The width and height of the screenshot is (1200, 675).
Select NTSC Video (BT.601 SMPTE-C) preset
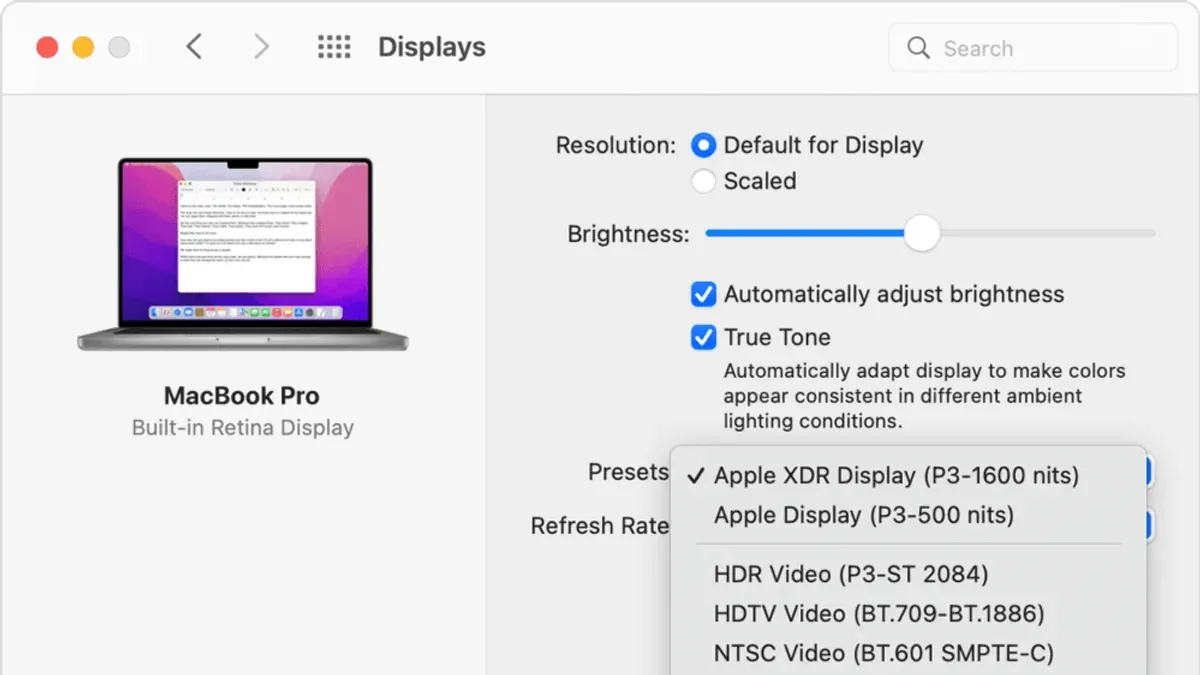point(908,653)
